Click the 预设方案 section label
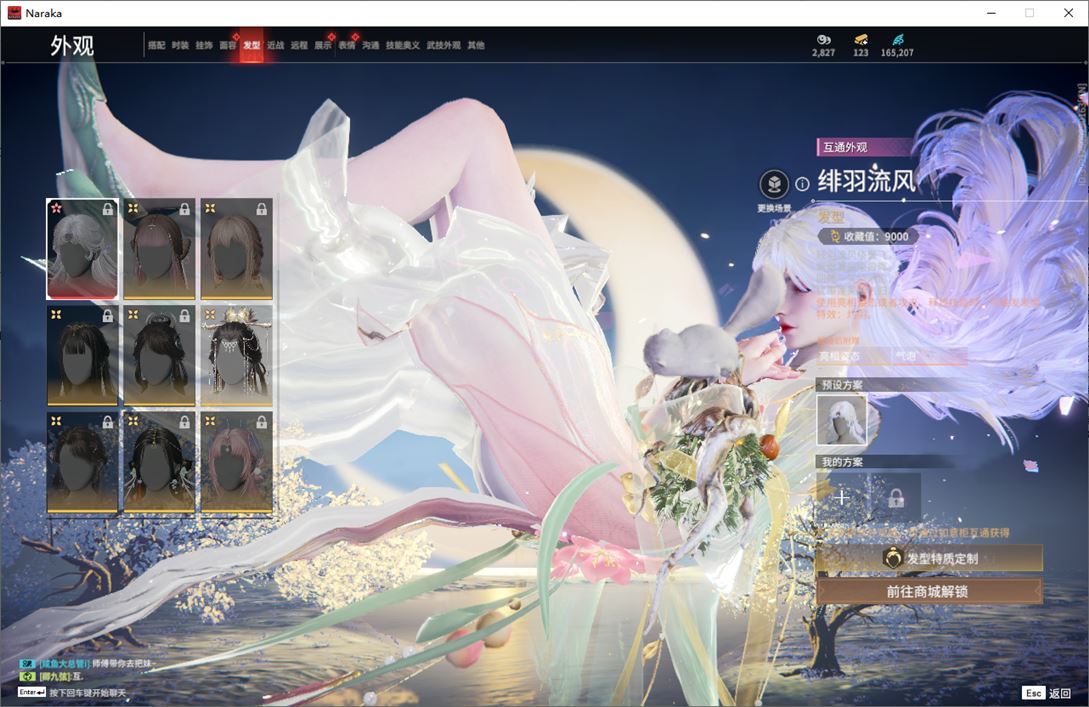Viewport: 1089px width, 707px height. click(842, 385)
